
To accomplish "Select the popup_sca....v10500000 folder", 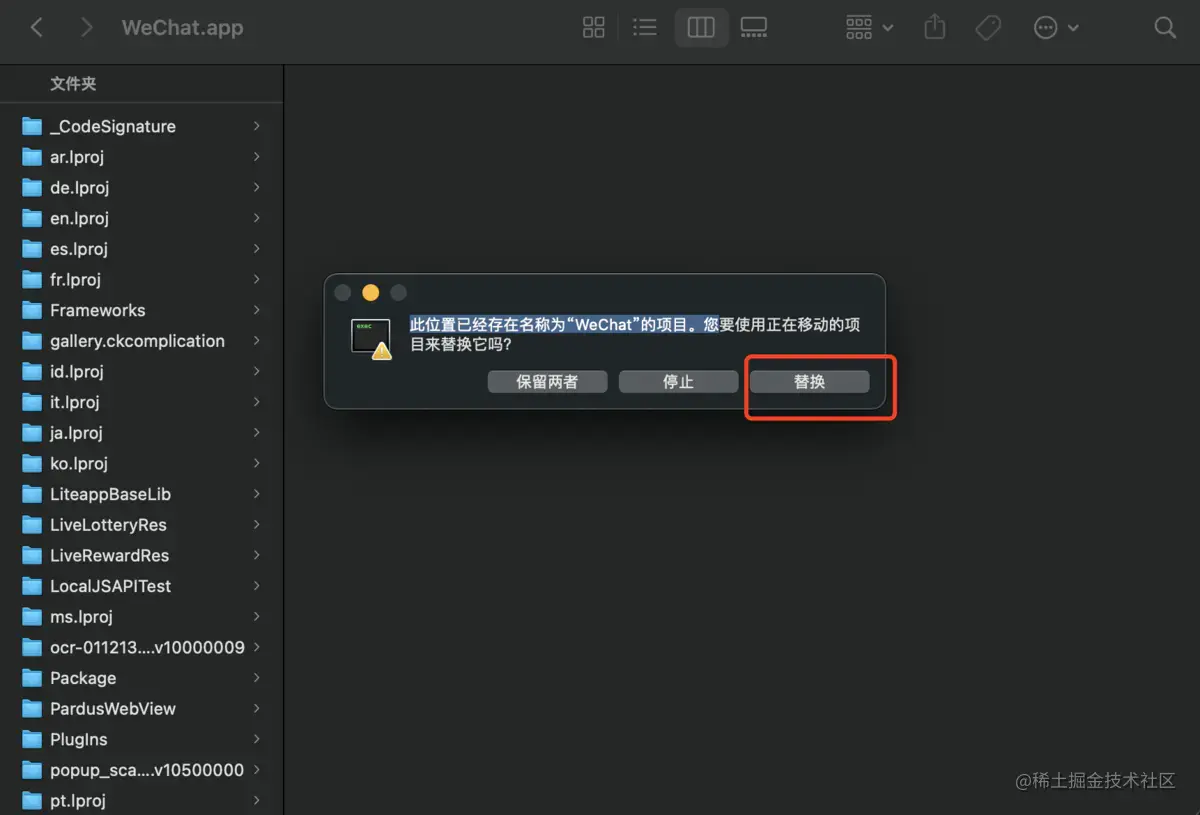I will pos(142,770).
